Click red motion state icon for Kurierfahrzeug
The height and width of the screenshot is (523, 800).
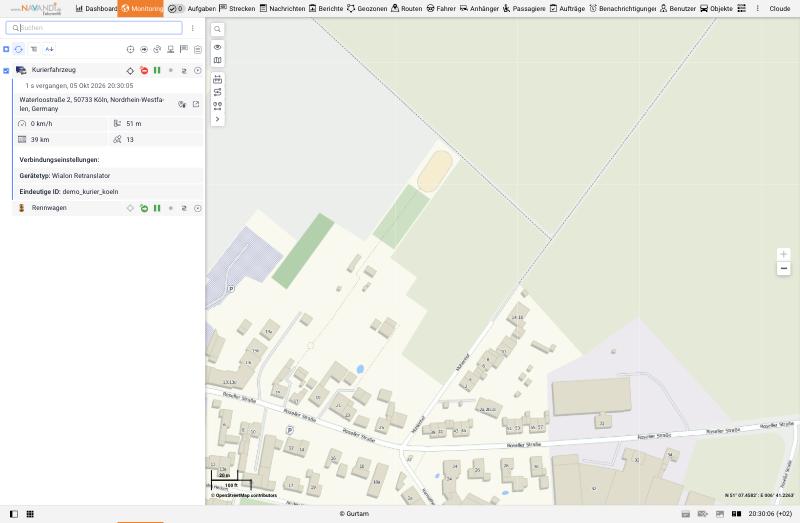(x=144, y=70)
